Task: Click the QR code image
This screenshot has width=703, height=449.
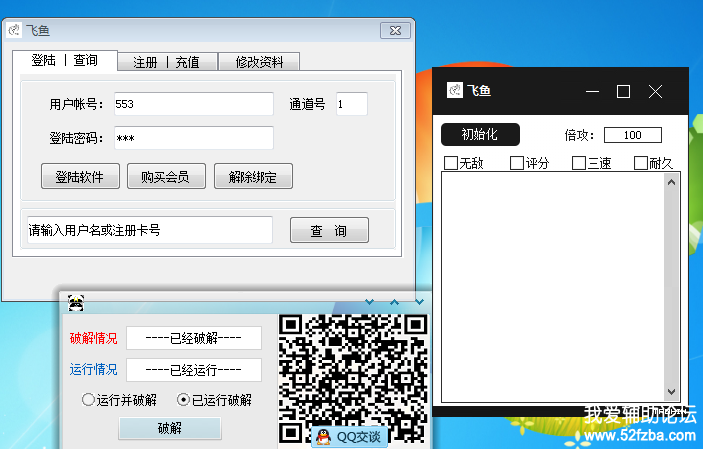Action: click(x=353, y=379)
